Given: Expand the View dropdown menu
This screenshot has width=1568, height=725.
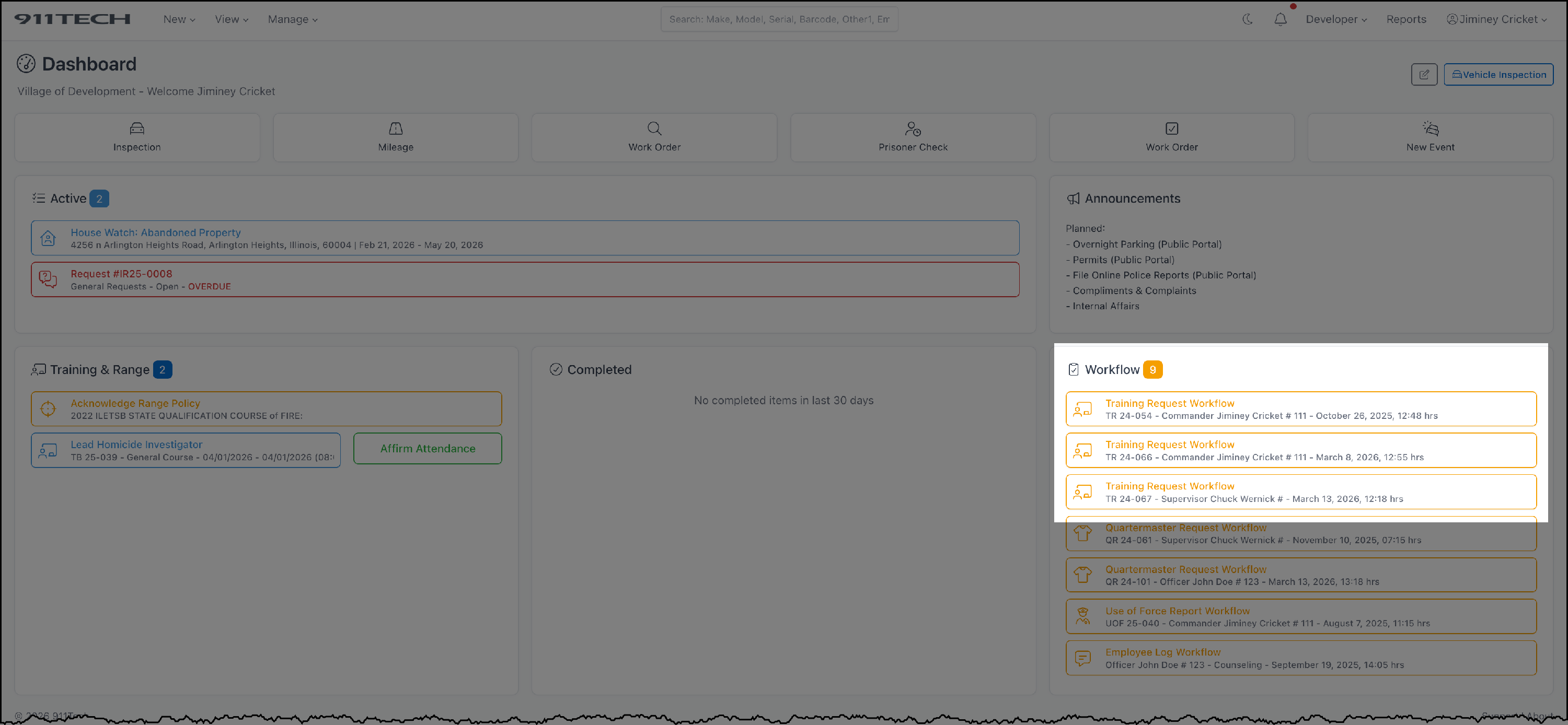Looking at the screenshot, I should point(232,19).
